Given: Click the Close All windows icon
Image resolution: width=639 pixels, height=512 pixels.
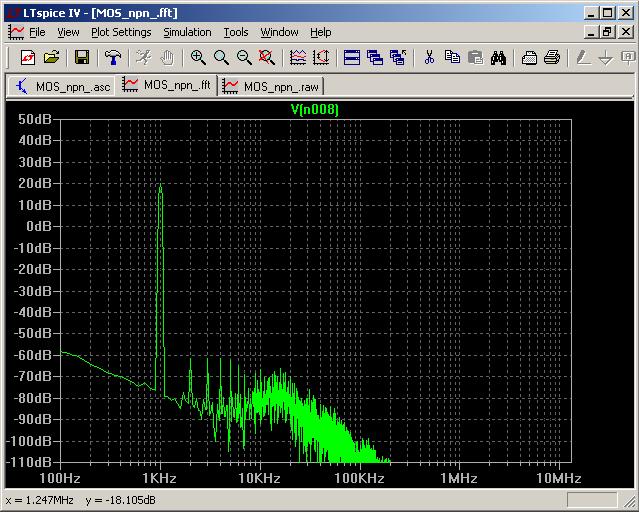Looking at the screenshot, I should tap(398, 57).
